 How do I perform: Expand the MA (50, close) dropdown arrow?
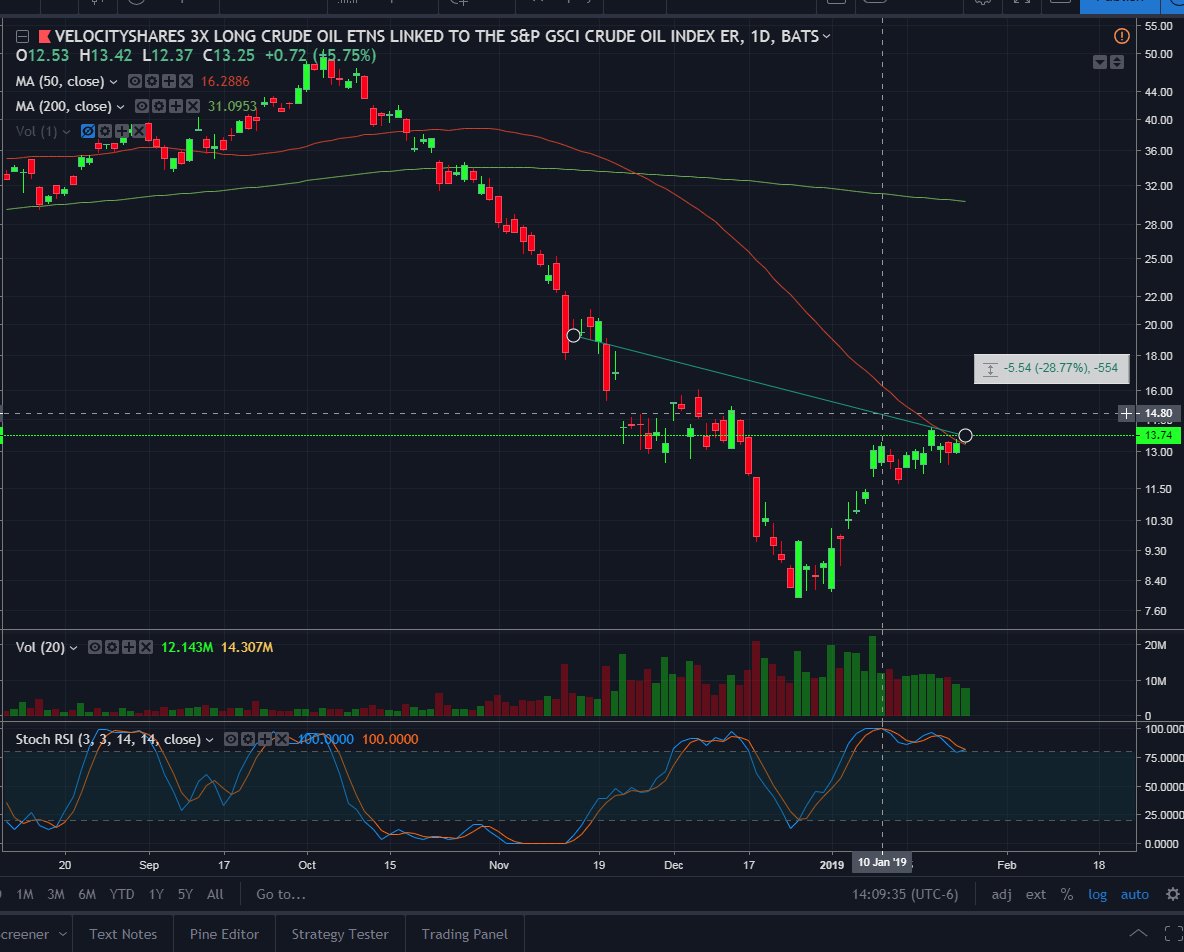point(113,82)
